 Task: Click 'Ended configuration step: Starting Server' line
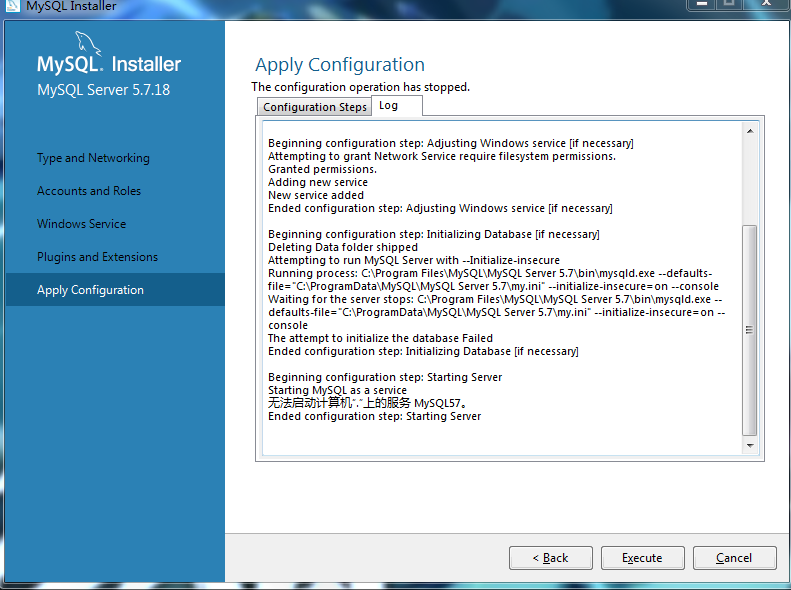point(374,416)
